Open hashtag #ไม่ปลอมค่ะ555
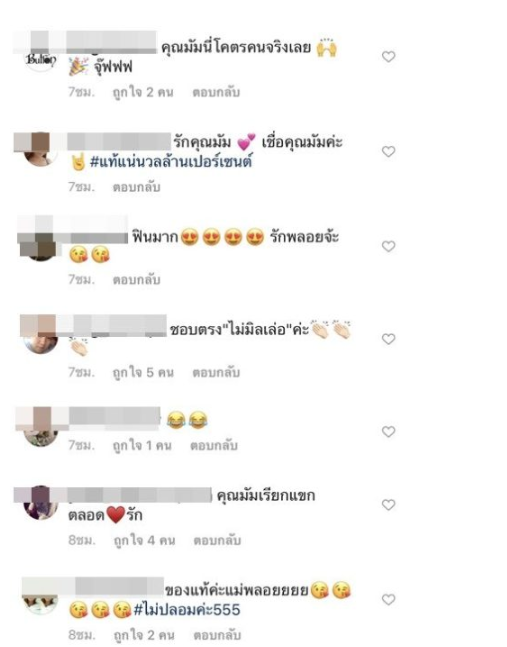Viewport: 507px width, 647px height. pos(187,610)
